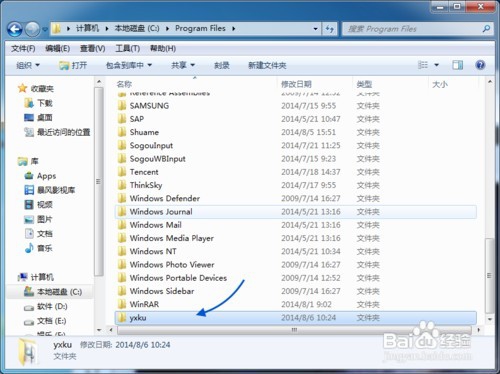Image resolution: width=500 pixels, height=374 pixels.
Task: Open 最近访问的位置 in the sidebar
Action: click(x=57, y=132)
